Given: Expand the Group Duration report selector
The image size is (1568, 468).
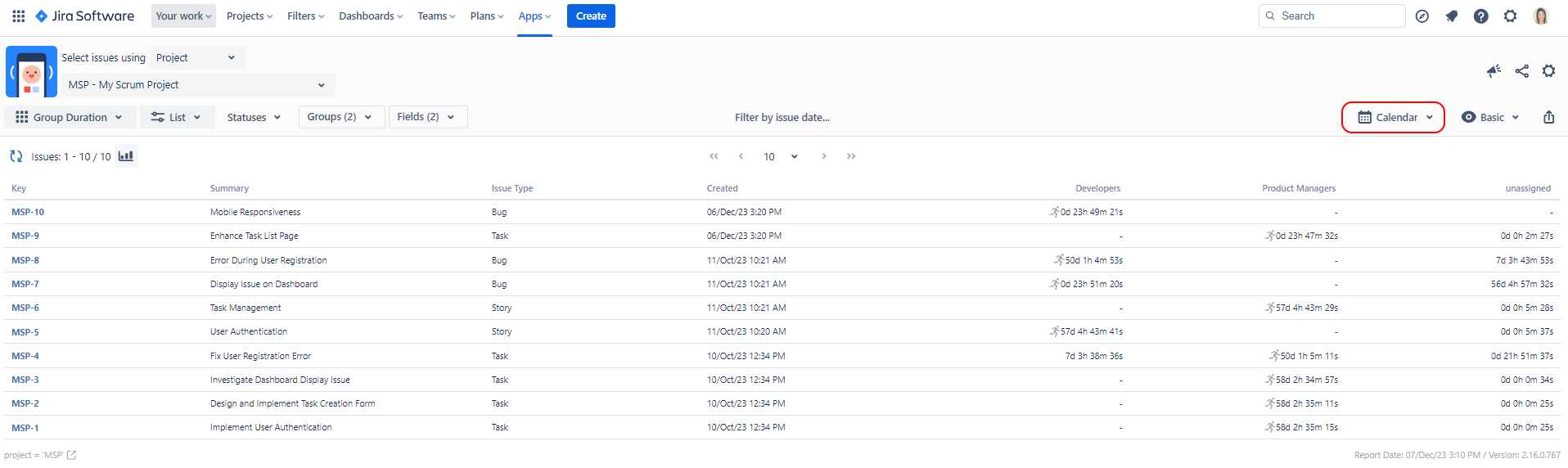Looking at the screenshot, I should 69,117.
